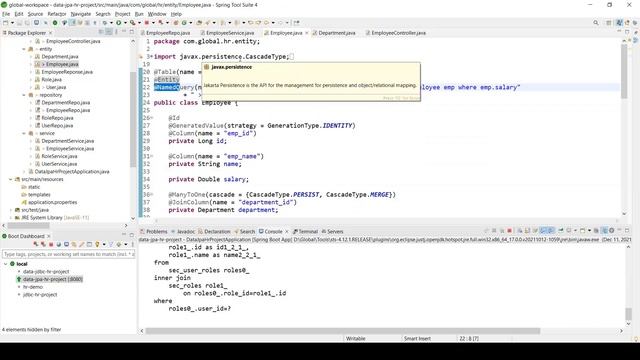Click the Package Explorer horizontal scrollbar

[x=29, y=225]
